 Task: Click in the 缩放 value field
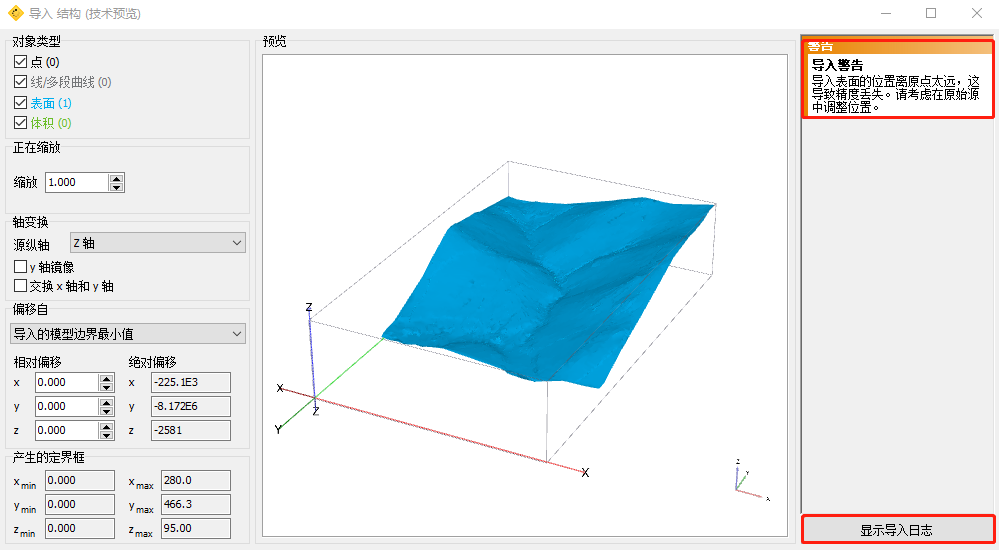[76, 182]
